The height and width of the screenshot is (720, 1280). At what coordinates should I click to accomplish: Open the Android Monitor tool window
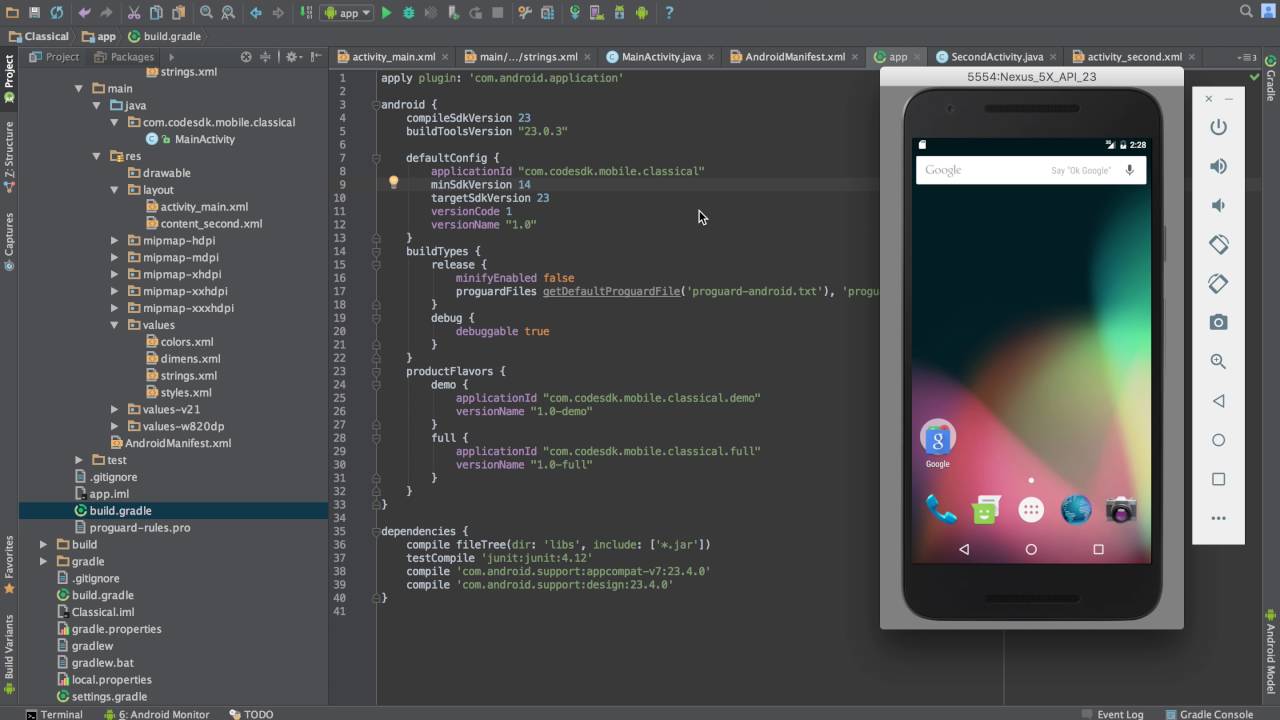[x=157, y=714]
